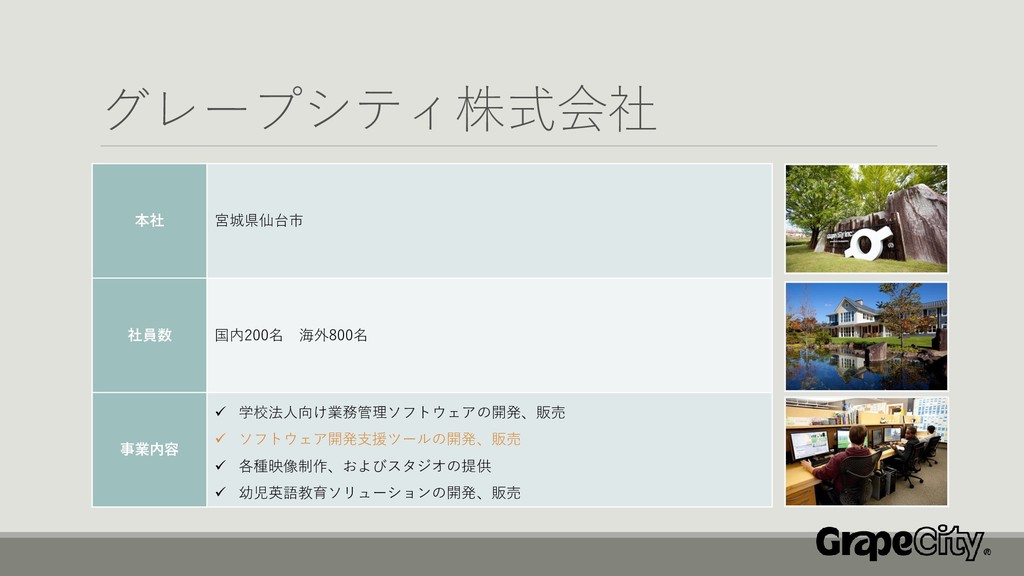Screen dimensions: 1024x576
Task: Click the 本社 header cell
Action: tap(150, 221)
